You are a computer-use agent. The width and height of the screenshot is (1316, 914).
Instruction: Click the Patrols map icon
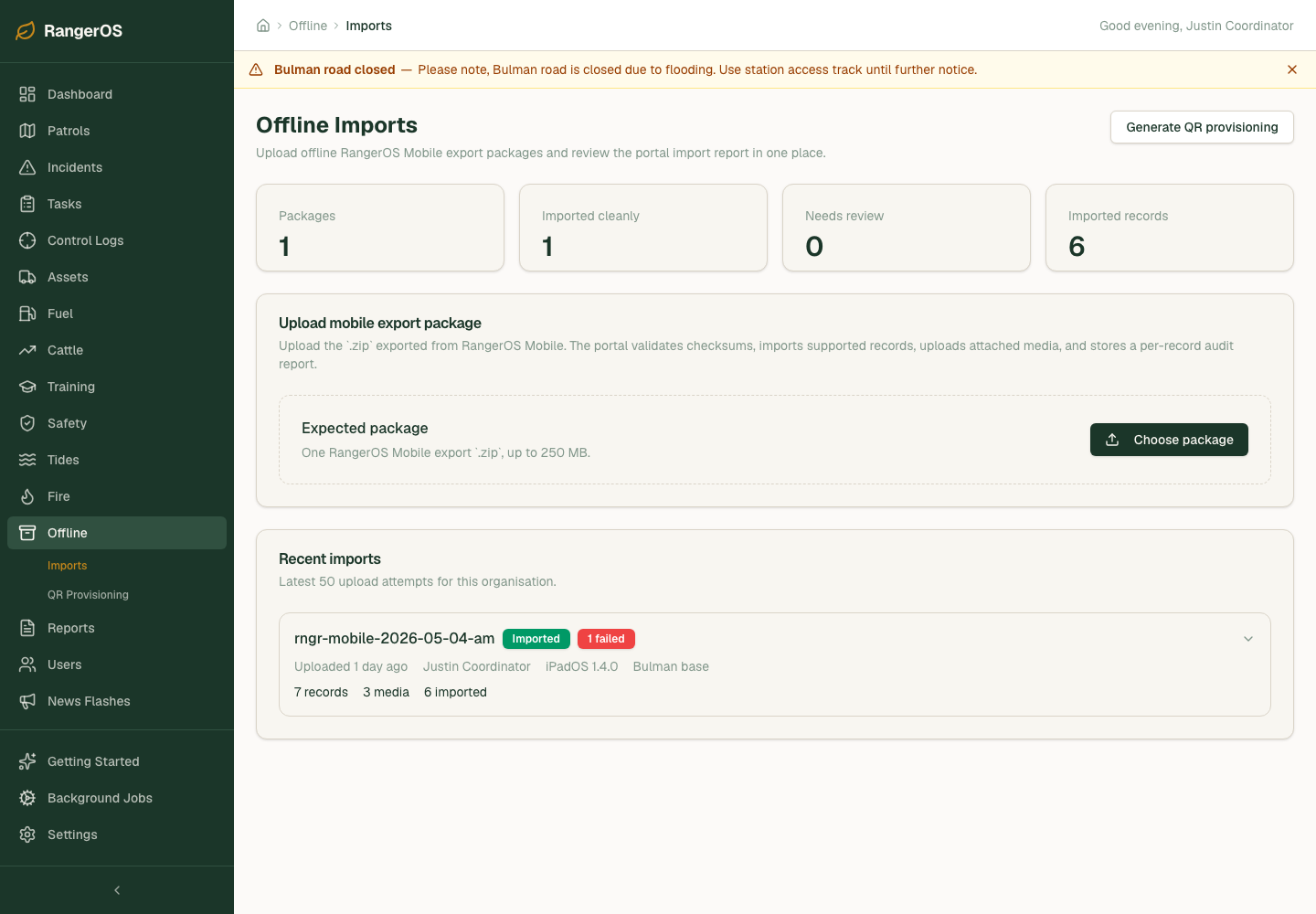27,131
